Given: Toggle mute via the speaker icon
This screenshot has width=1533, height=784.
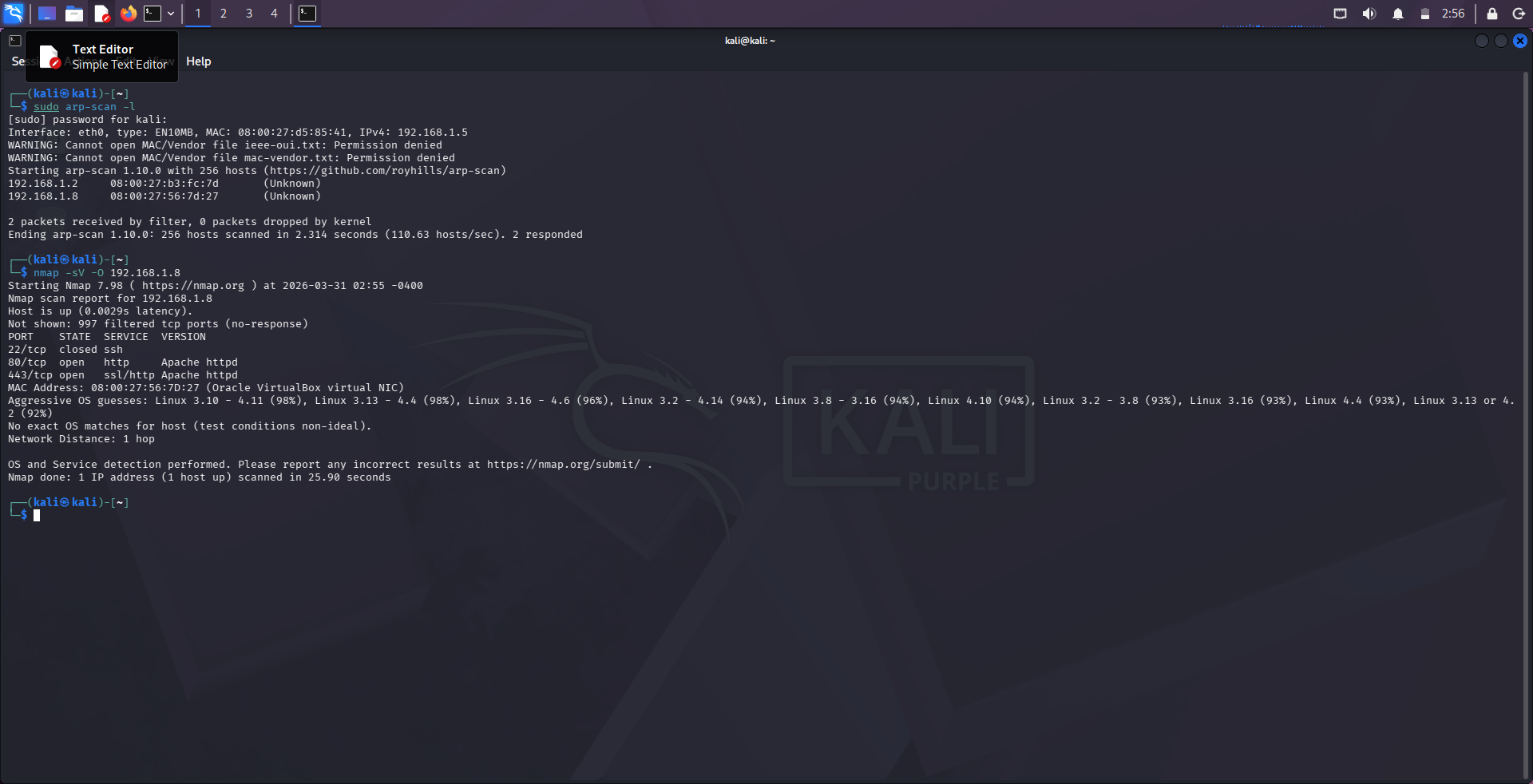Looking at the screenshot, I should coord(1369,14).
